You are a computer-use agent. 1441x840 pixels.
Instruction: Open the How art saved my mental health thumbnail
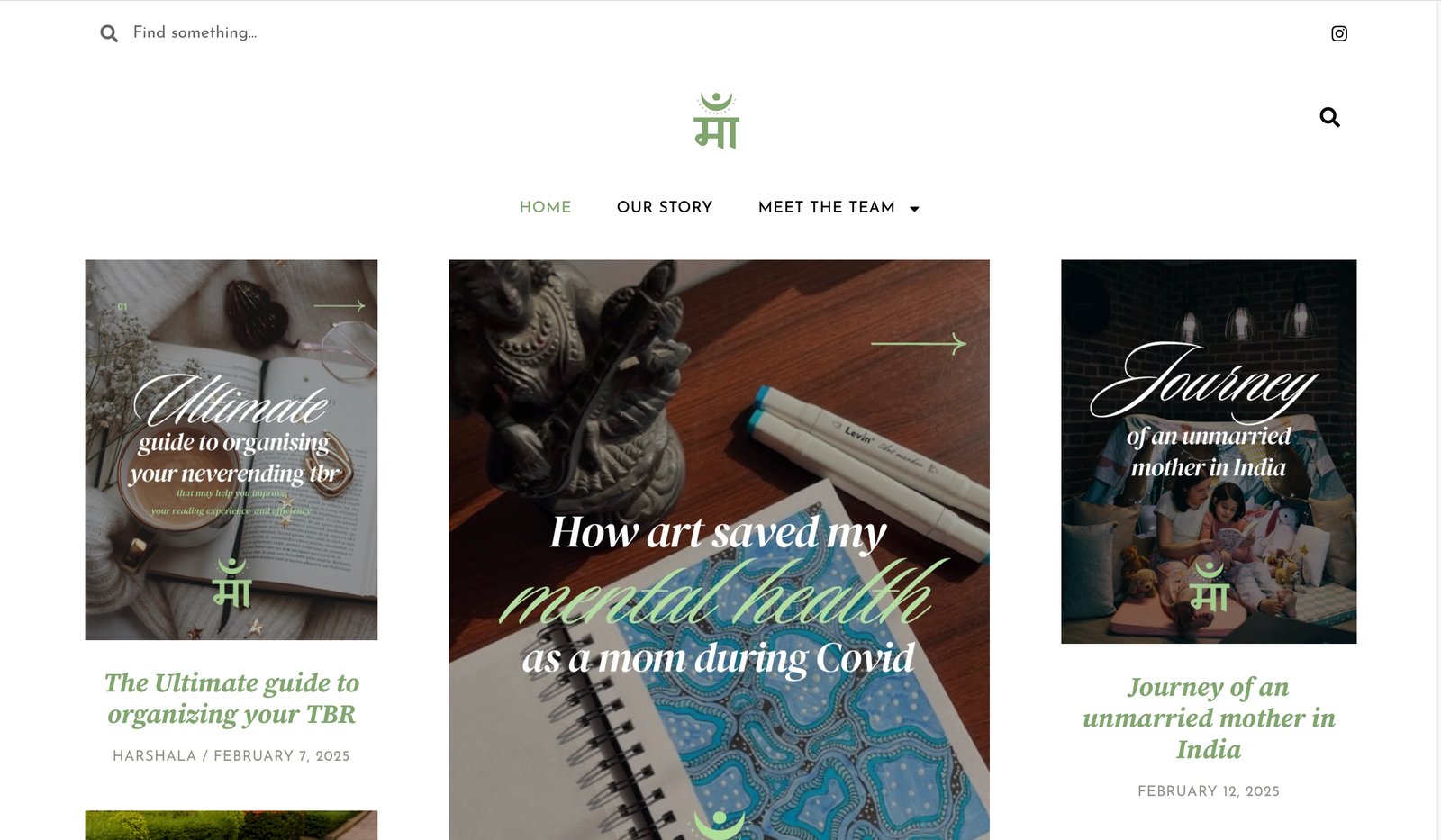[x=719, y=550]
